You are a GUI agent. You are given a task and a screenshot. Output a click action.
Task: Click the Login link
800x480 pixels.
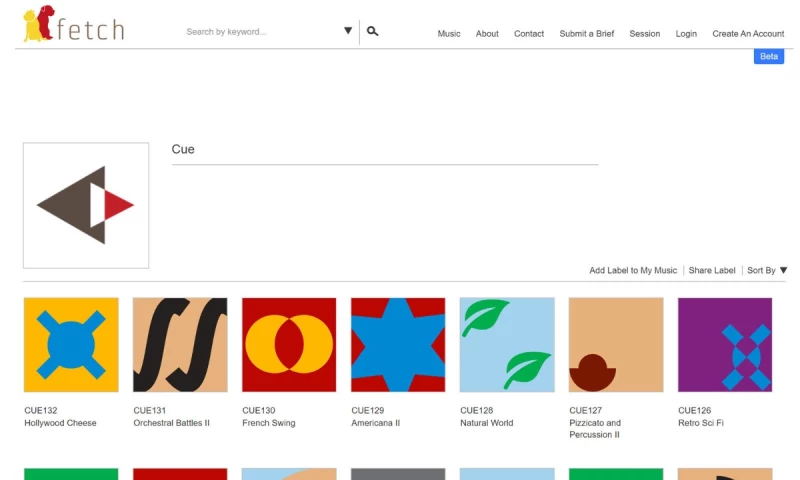point(686,34)
